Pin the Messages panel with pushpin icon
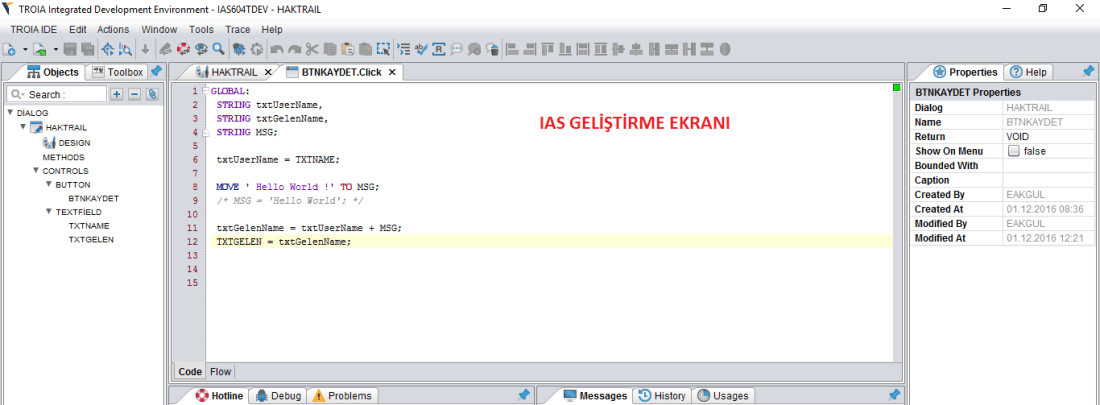This screenshot has height=405, width=1100. click(x=893, y=395)
